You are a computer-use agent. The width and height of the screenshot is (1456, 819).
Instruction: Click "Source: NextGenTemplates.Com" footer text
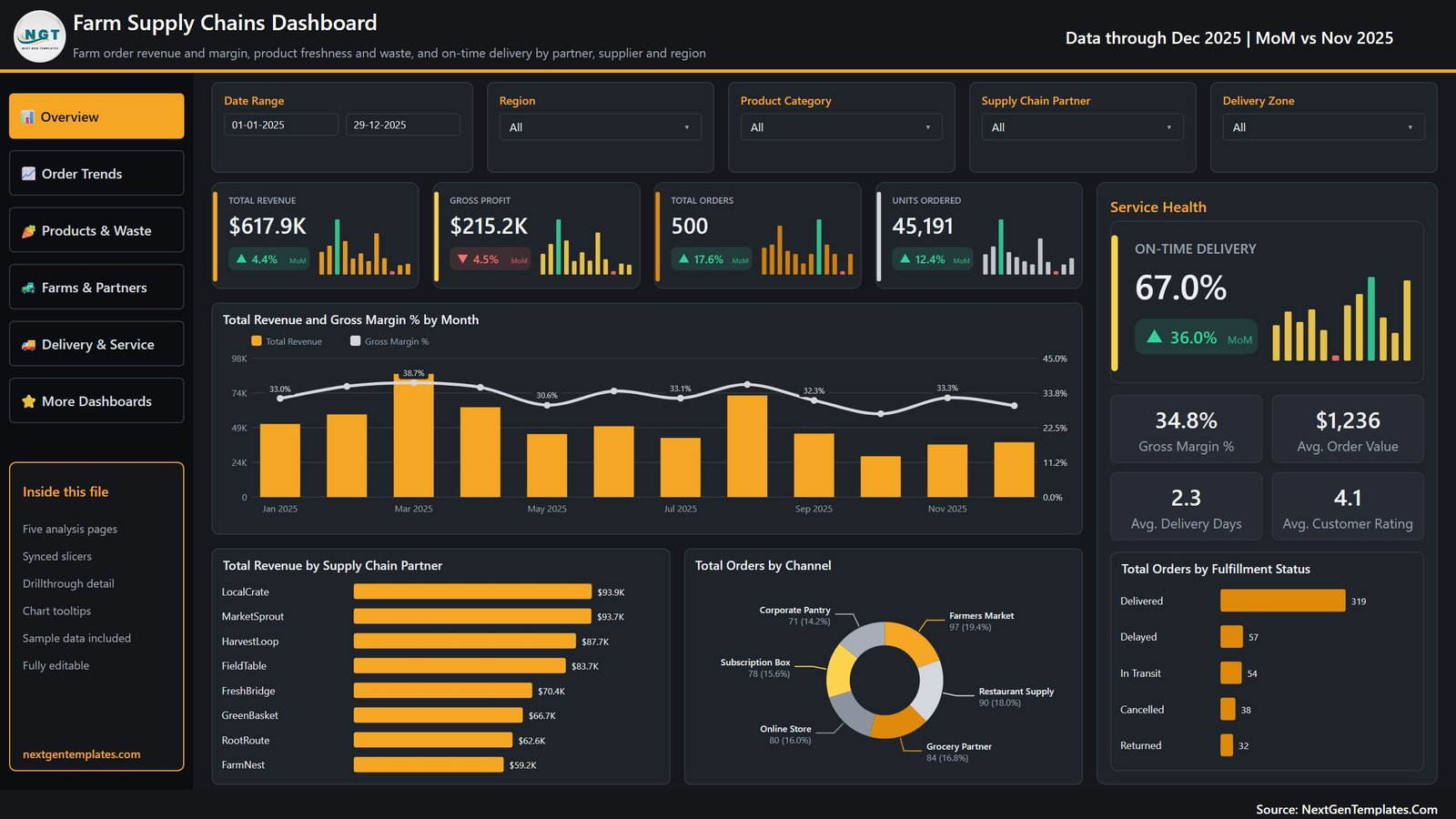1347,809
